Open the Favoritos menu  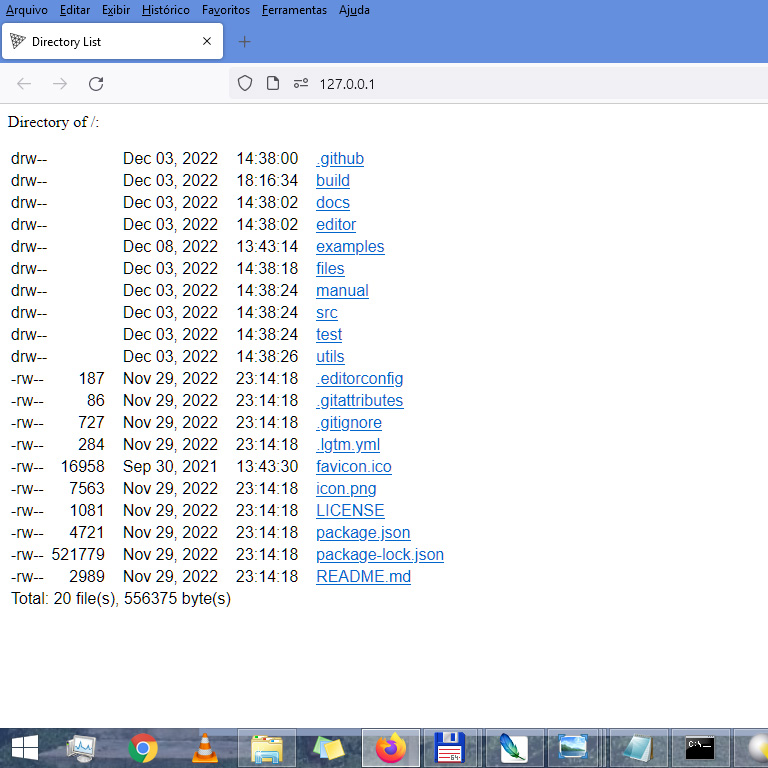226,10
